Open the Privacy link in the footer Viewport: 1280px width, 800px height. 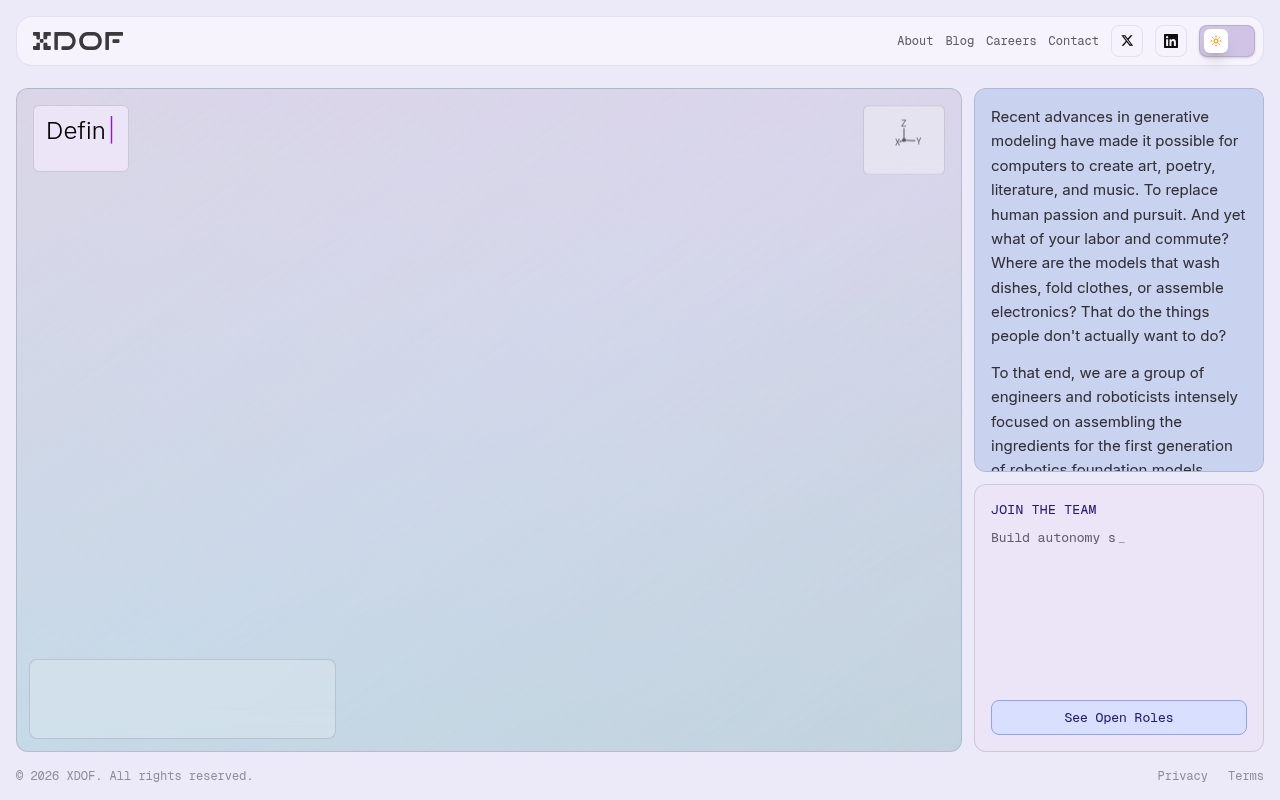point(1182,776)
